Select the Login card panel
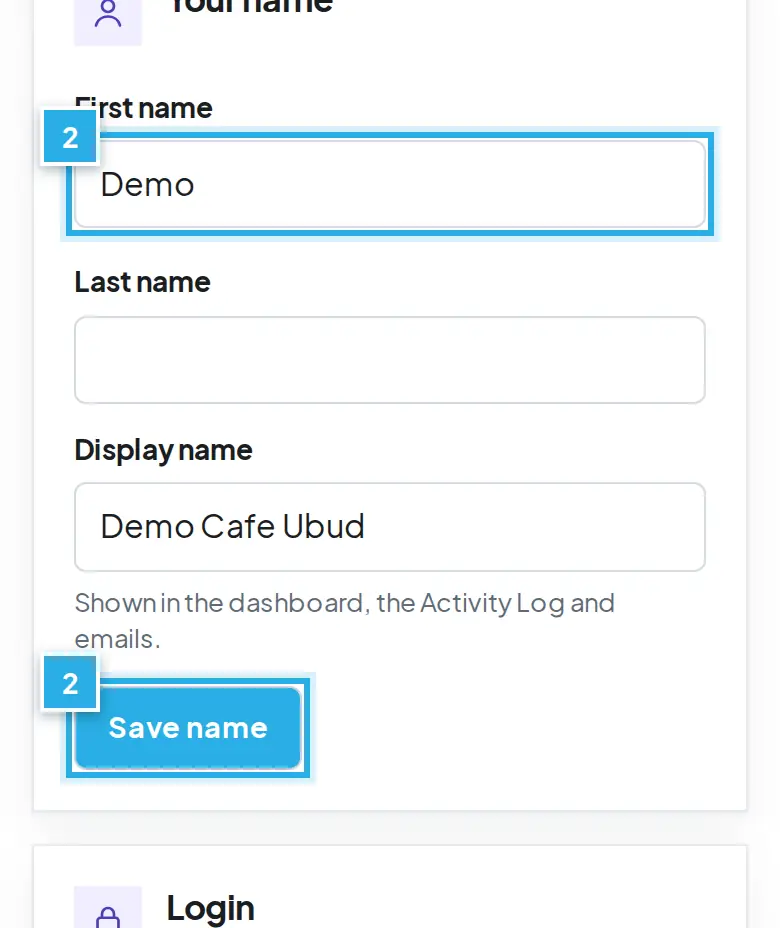 [390, 887]
